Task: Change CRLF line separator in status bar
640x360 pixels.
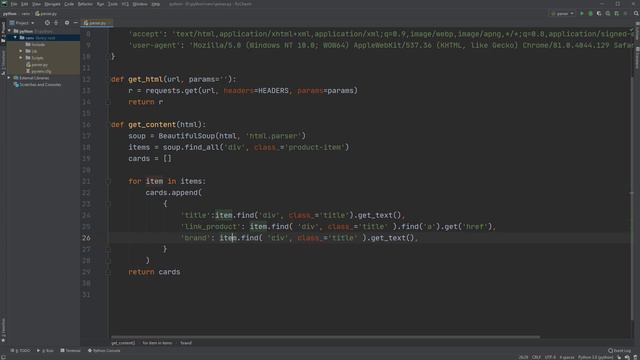Action: coord(536,357)
